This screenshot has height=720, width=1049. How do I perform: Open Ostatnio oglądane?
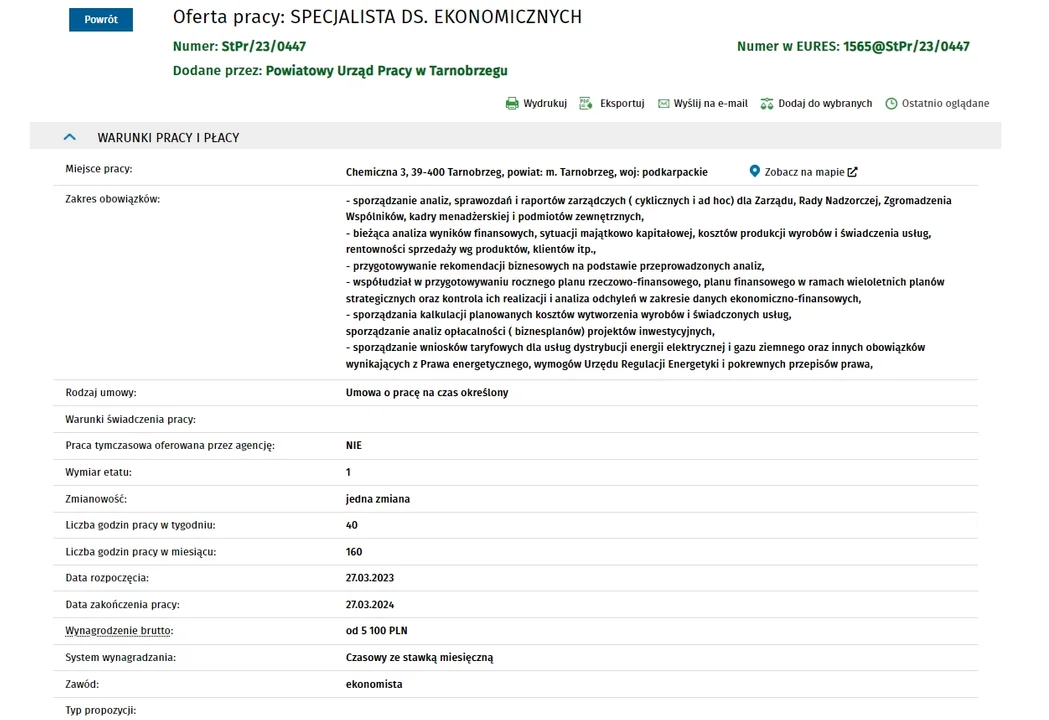[x=945, y=103]
